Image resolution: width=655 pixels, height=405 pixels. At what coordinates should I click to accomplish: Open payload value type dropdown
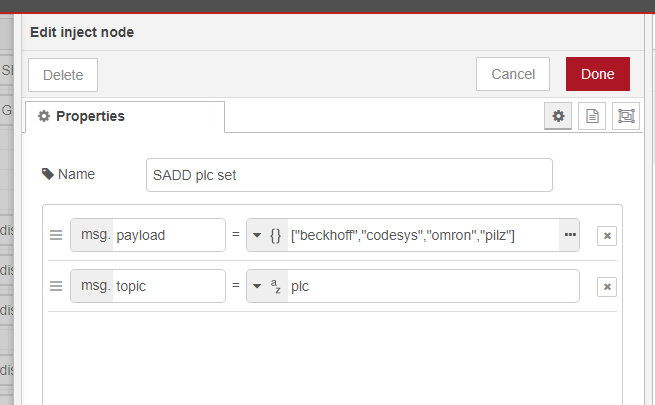[257, 235]
